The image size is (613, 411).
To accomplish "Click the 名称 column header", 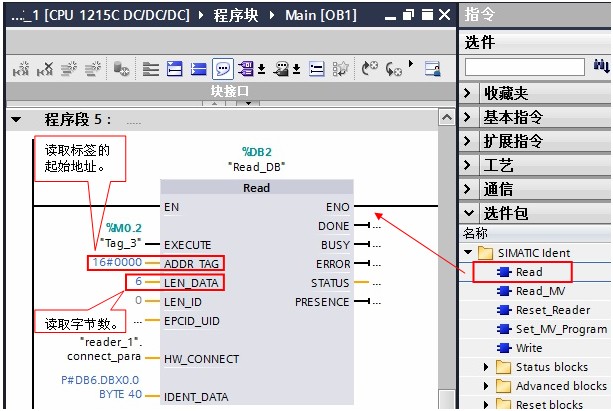I will (475, 233).
